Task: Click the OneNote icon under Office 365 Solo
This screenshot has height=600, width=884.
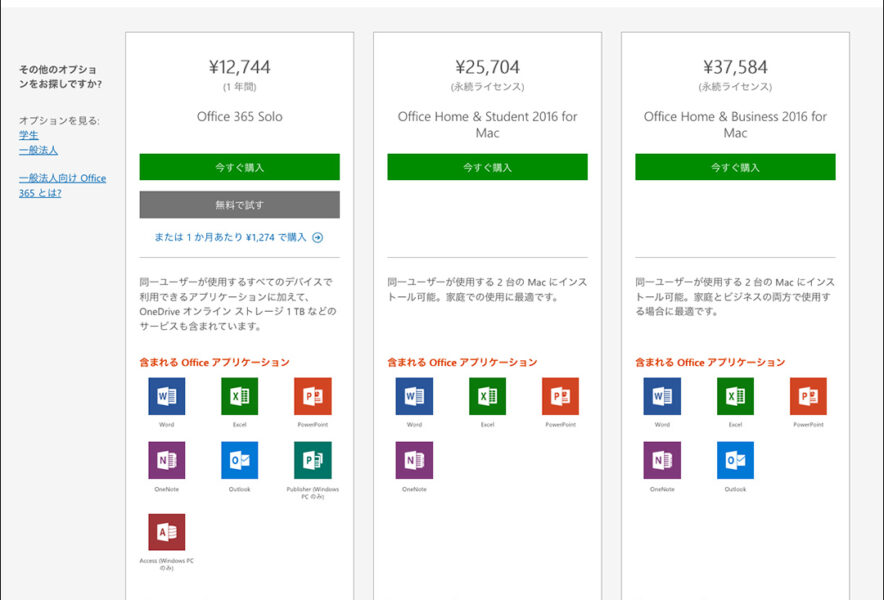Action: [166, 460]
